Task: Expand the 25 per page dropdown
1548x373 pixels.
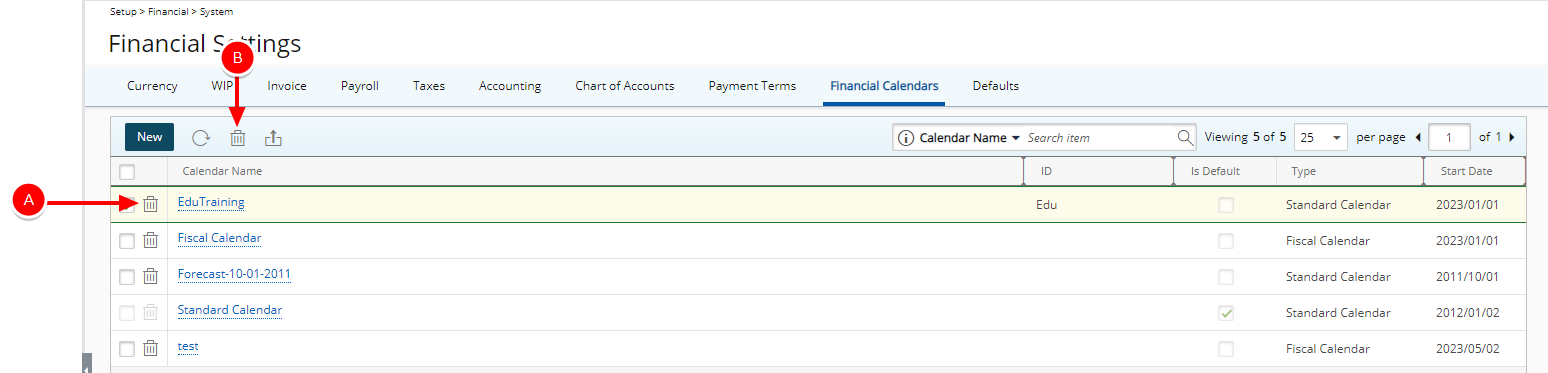Action: pos(1321,137)
